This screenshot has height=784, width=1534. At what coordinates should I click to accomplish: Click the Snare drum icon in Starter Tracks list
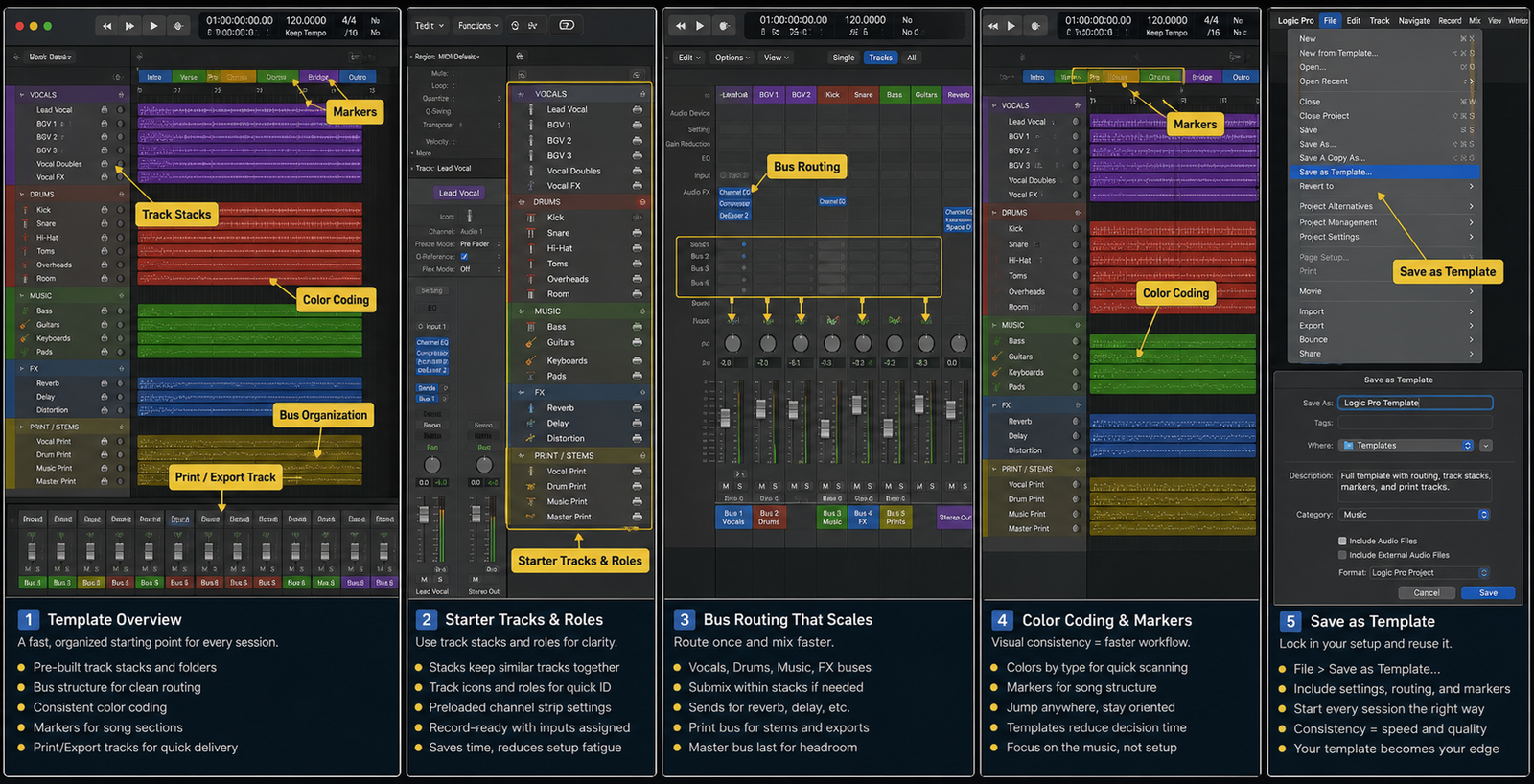tap(531, 233)
